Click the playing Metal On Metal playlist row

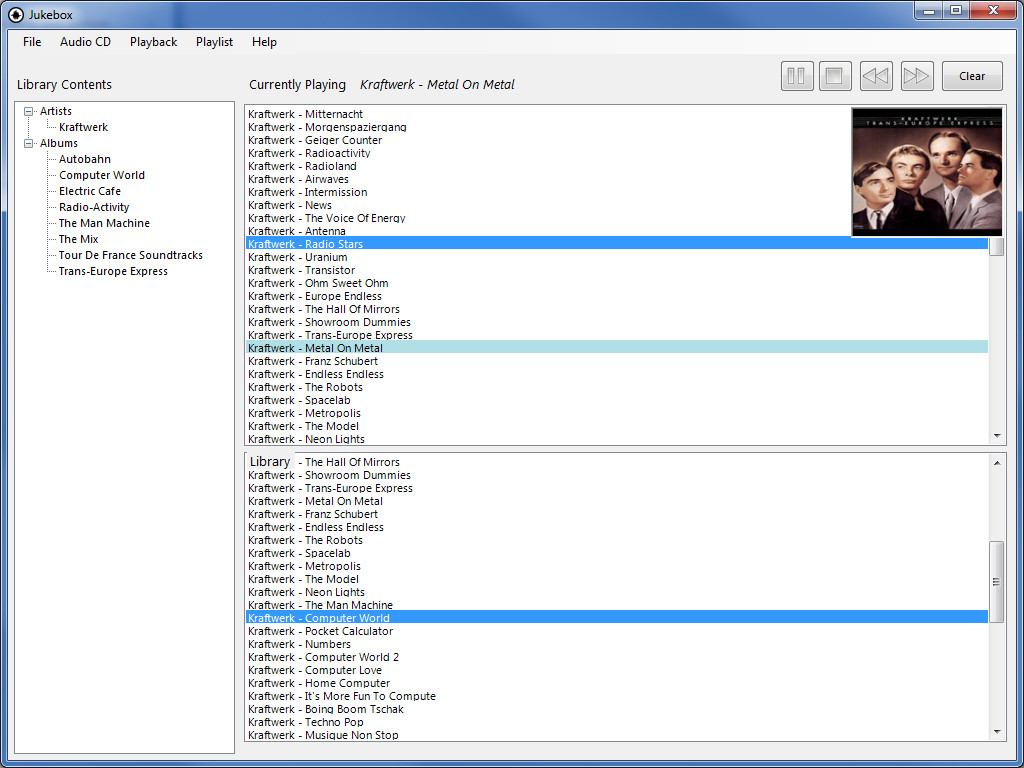pos(616,347)
